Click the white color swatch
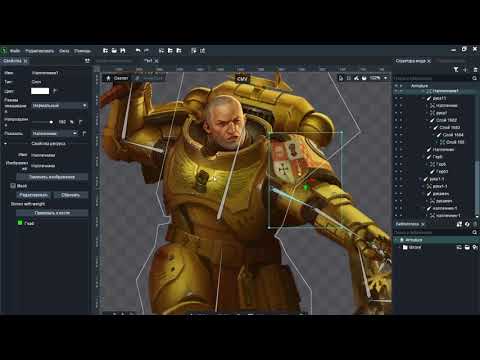The width and height of the screenshot is (480, 360). (40, 91)
